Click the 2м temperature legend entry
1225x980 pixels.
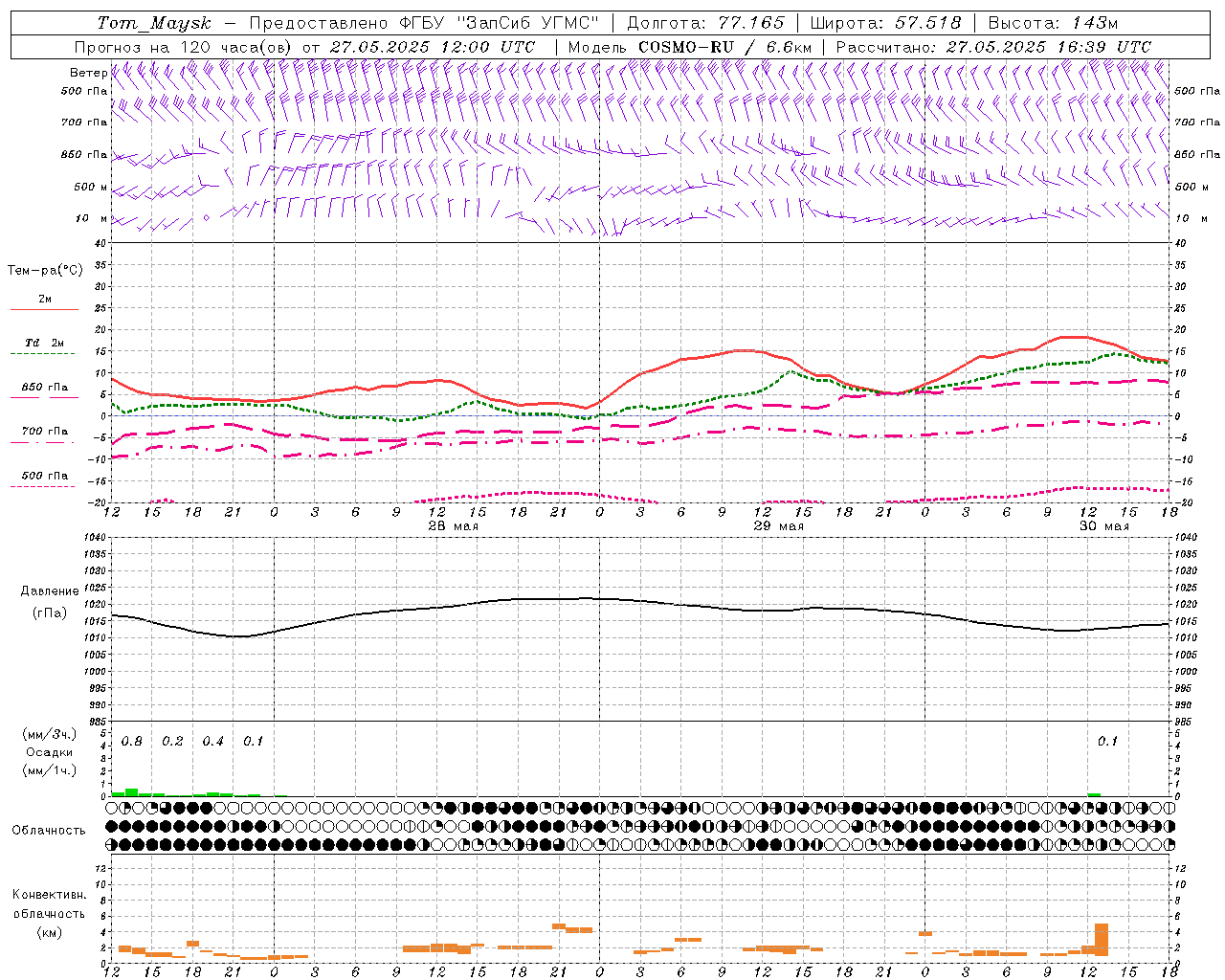click(x=45, y=300)
